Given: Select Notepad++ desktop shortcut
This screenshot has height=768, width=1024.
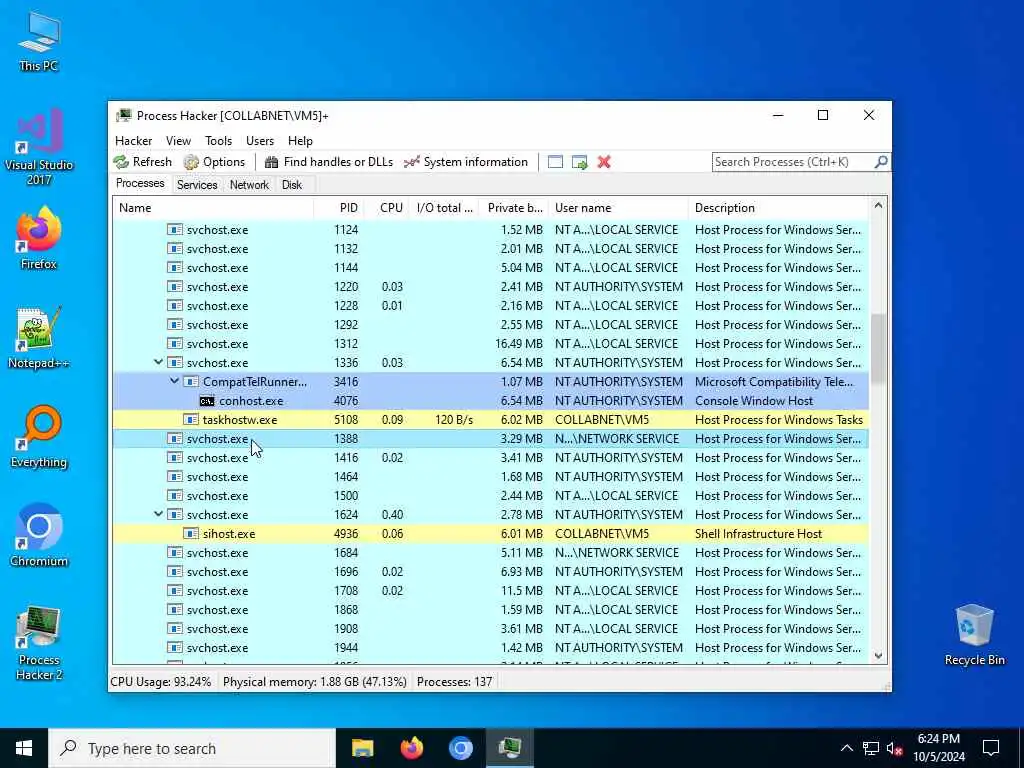Looking at the screenshot, I should pyautogui.click(x=39, y=338).
